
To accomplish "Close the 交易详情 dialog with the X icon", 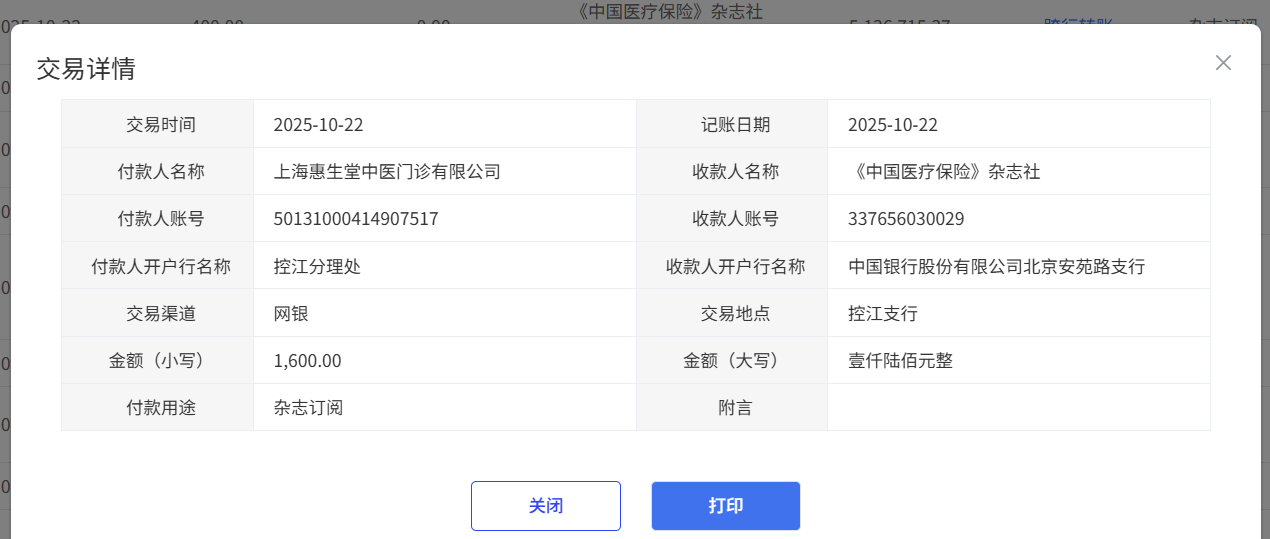I will [1223, 63].
